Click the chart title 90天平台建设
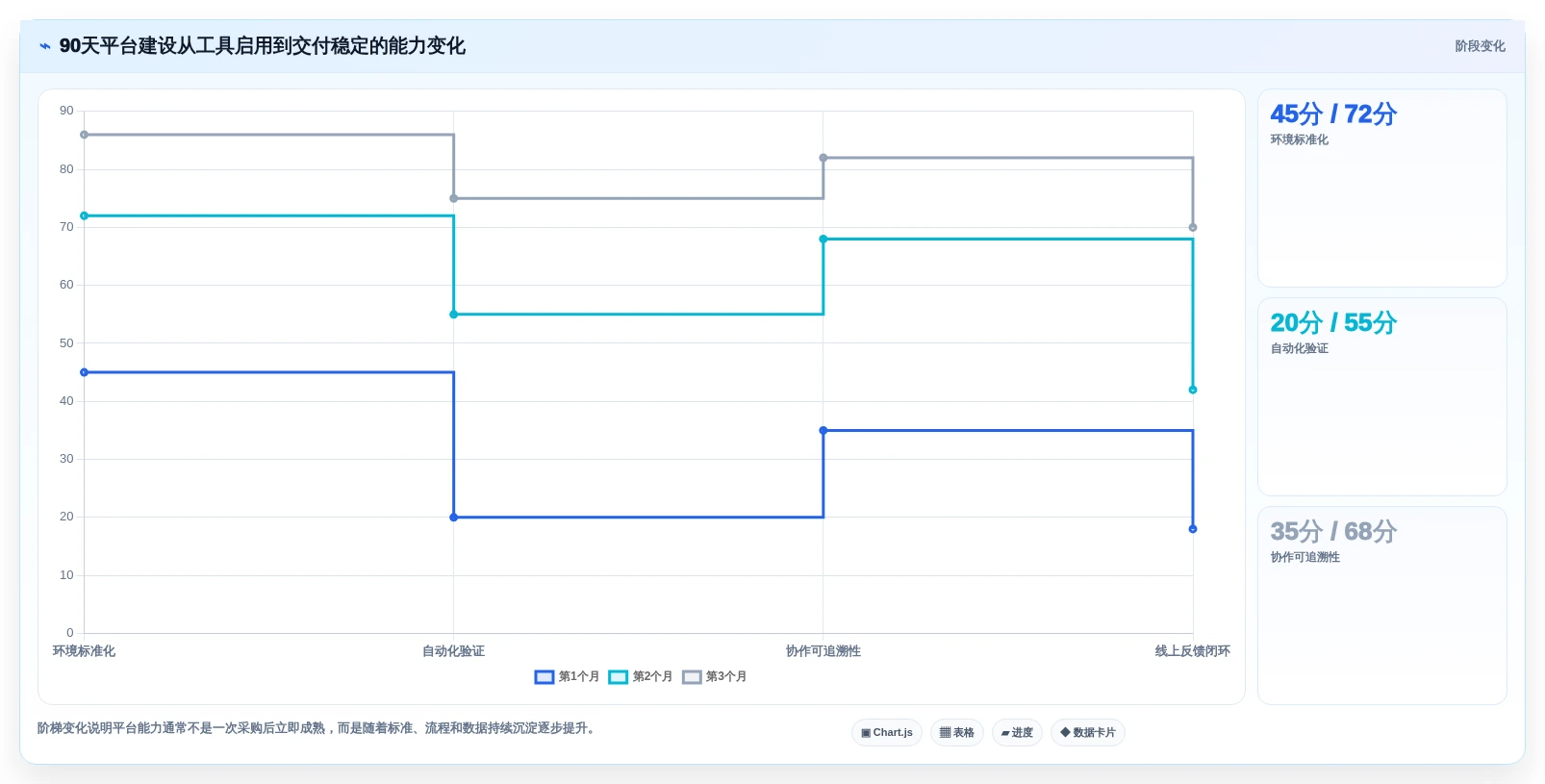 263,46
